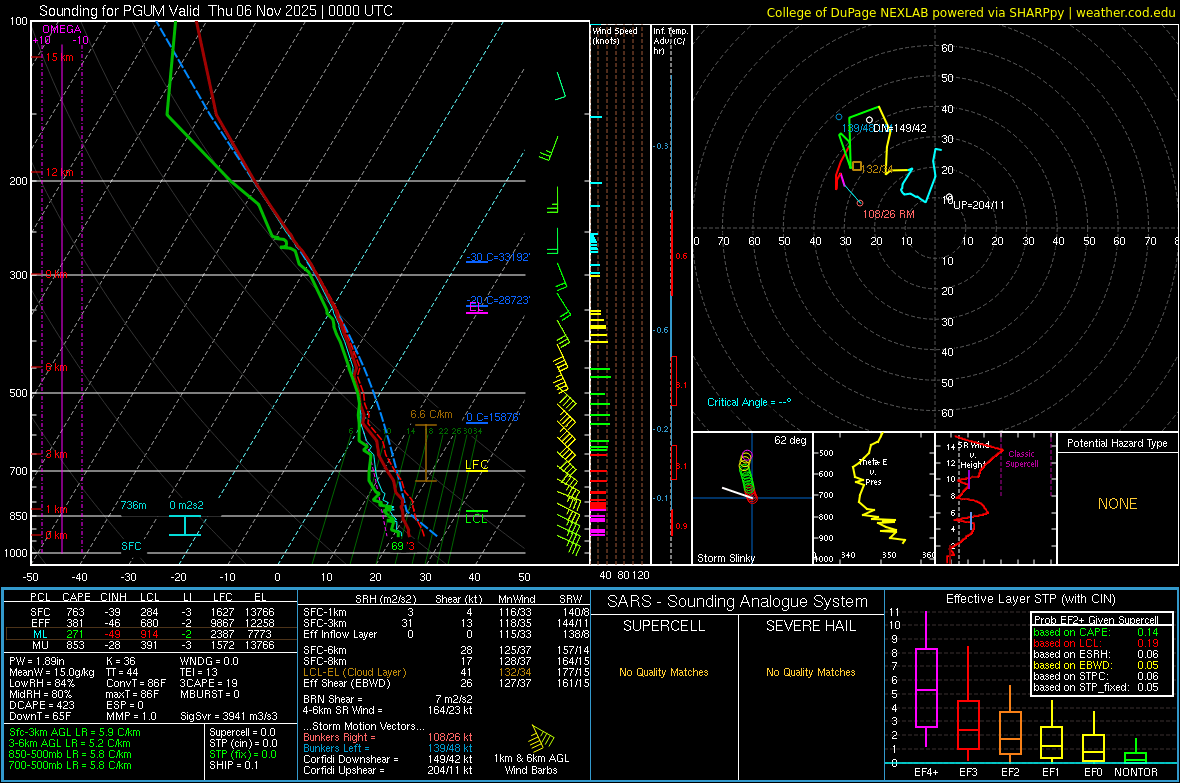Click the 0 C=15876' height label
Screen dimensions: 1180x783
(492, 417)
